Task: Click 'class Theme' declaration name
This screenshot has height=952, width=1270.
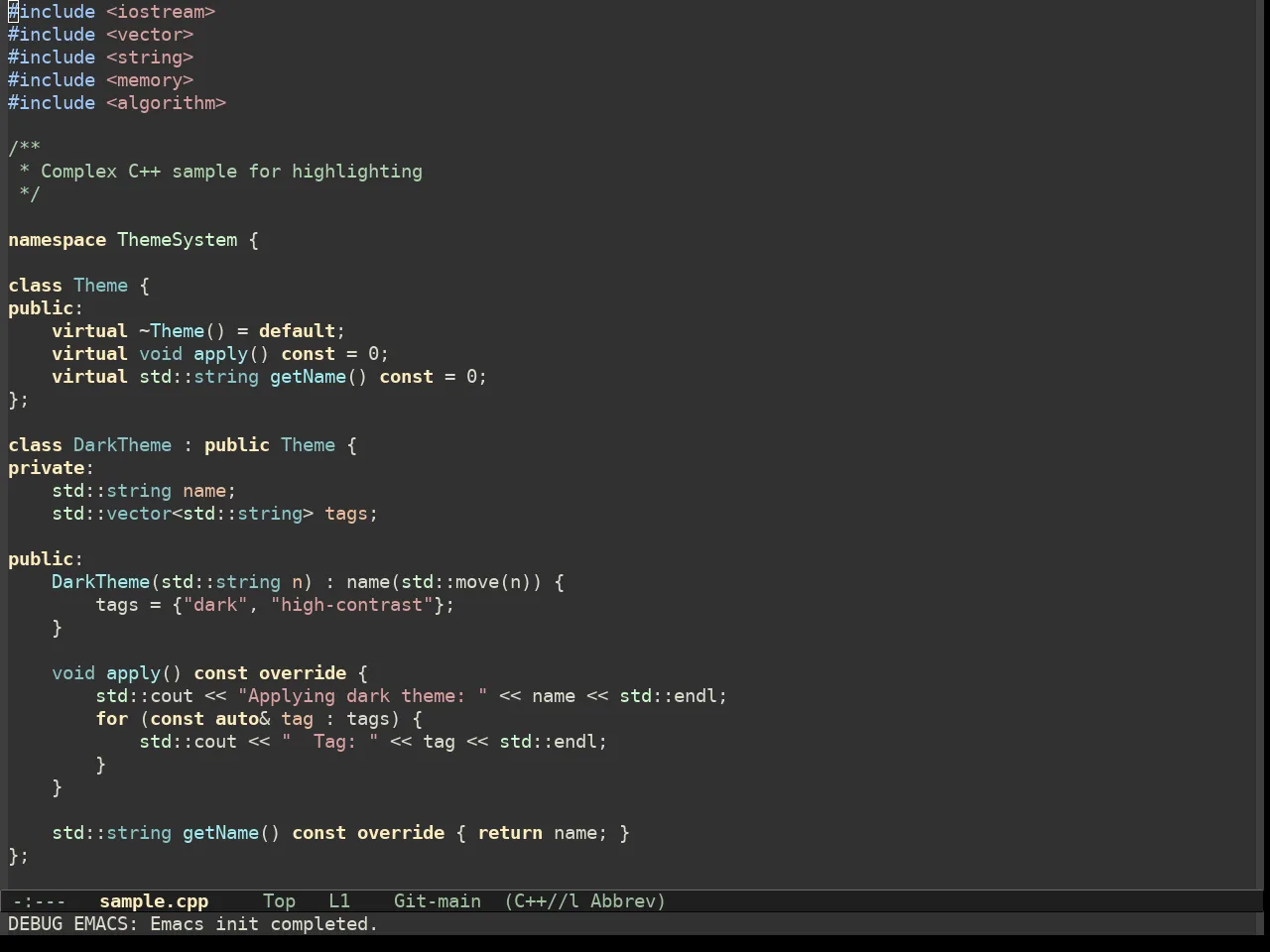Action: point(101,286)
